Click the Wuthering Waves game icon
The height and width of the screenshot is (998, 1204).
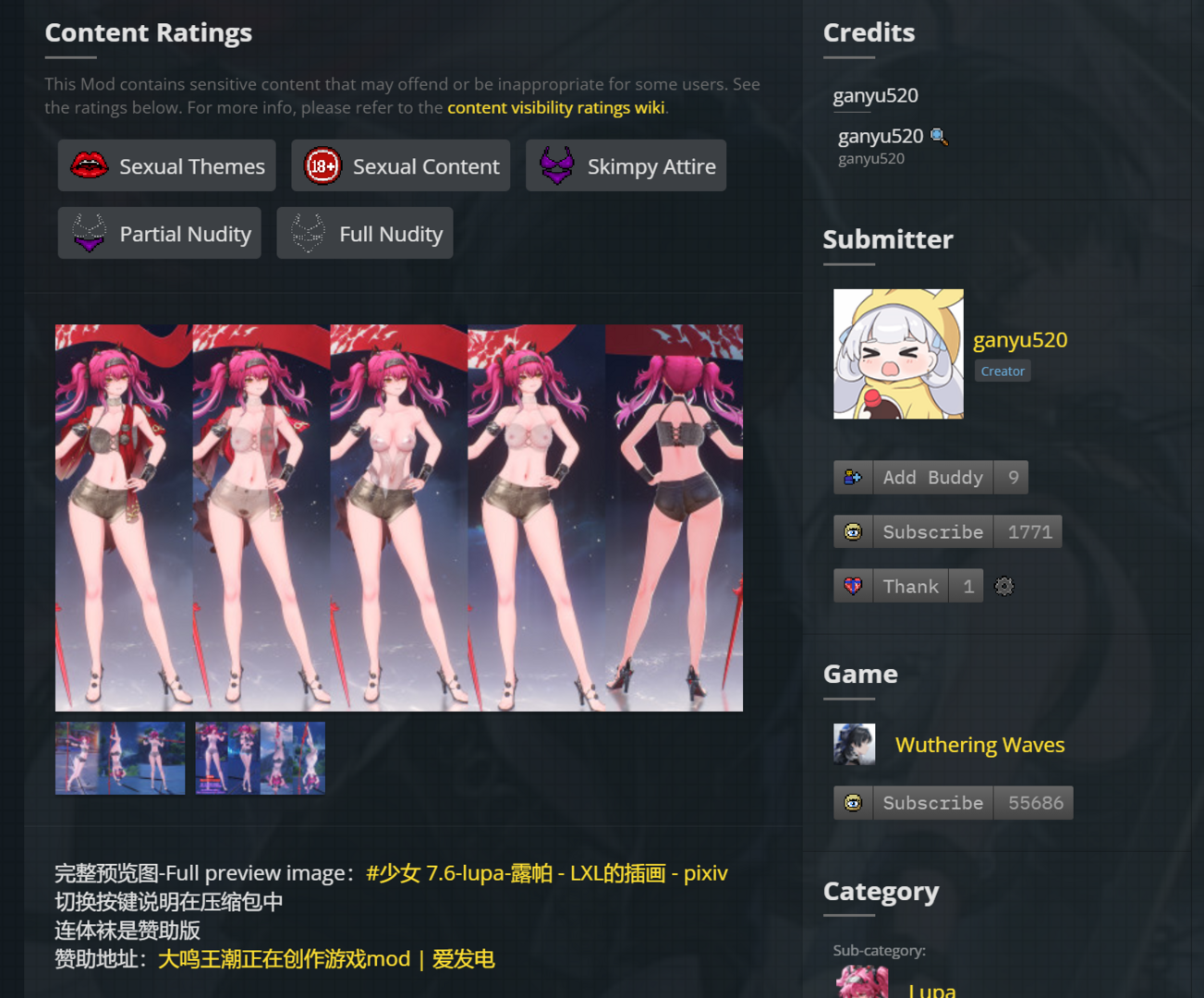[x=854, y=744]
